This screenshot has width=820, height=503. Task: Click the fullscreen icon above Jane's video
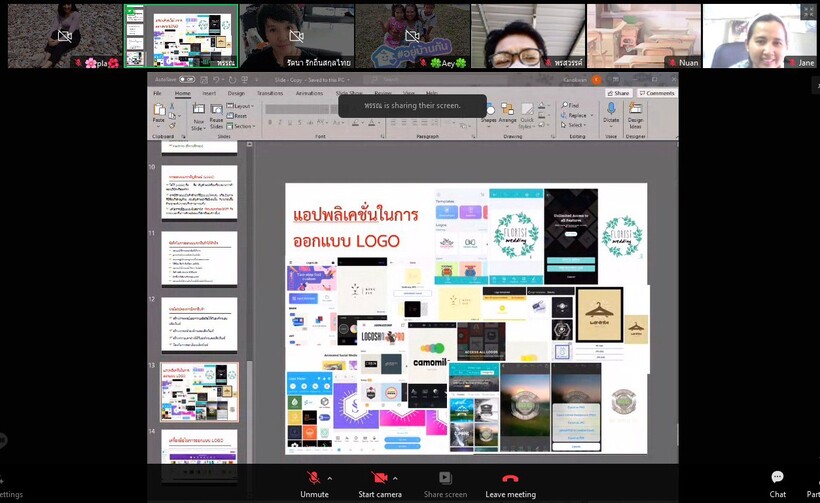809,11
